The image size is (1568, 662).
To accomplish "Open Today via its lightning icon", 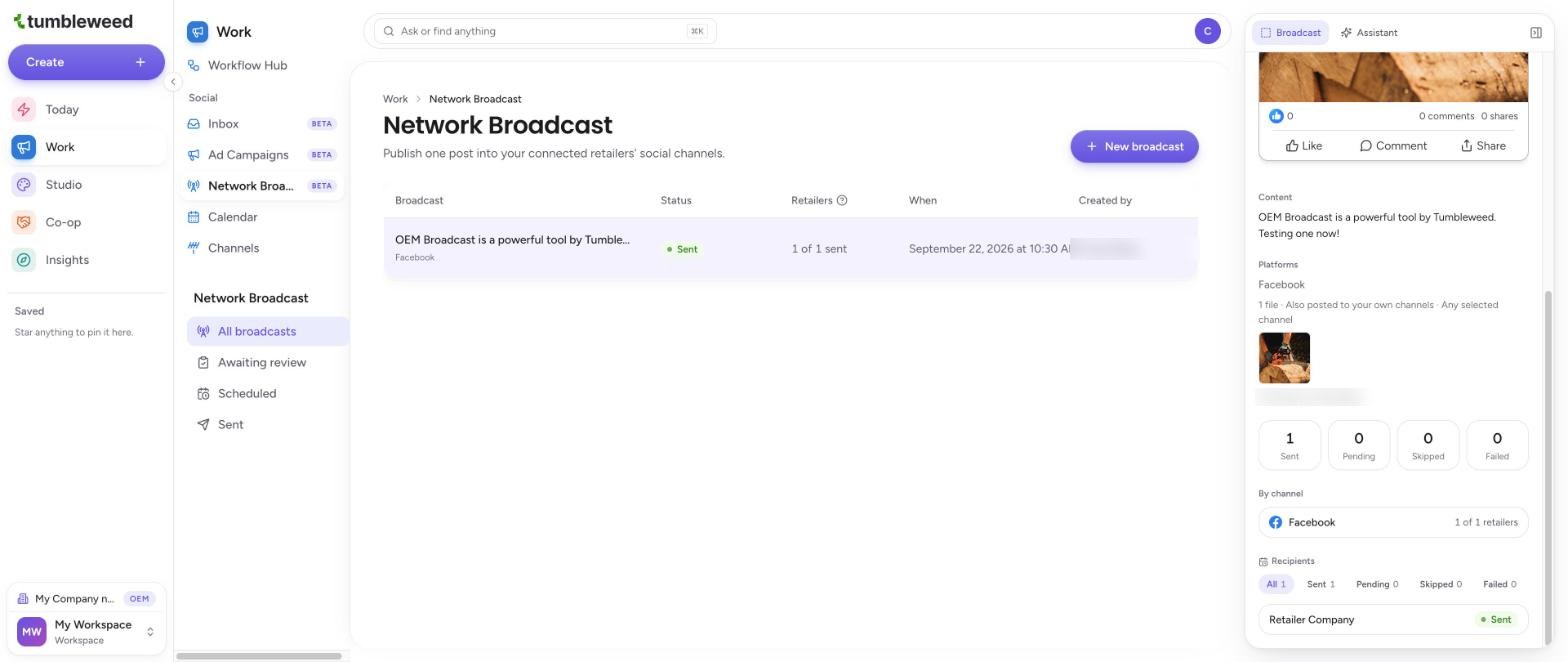I will [x=24, y=109].
